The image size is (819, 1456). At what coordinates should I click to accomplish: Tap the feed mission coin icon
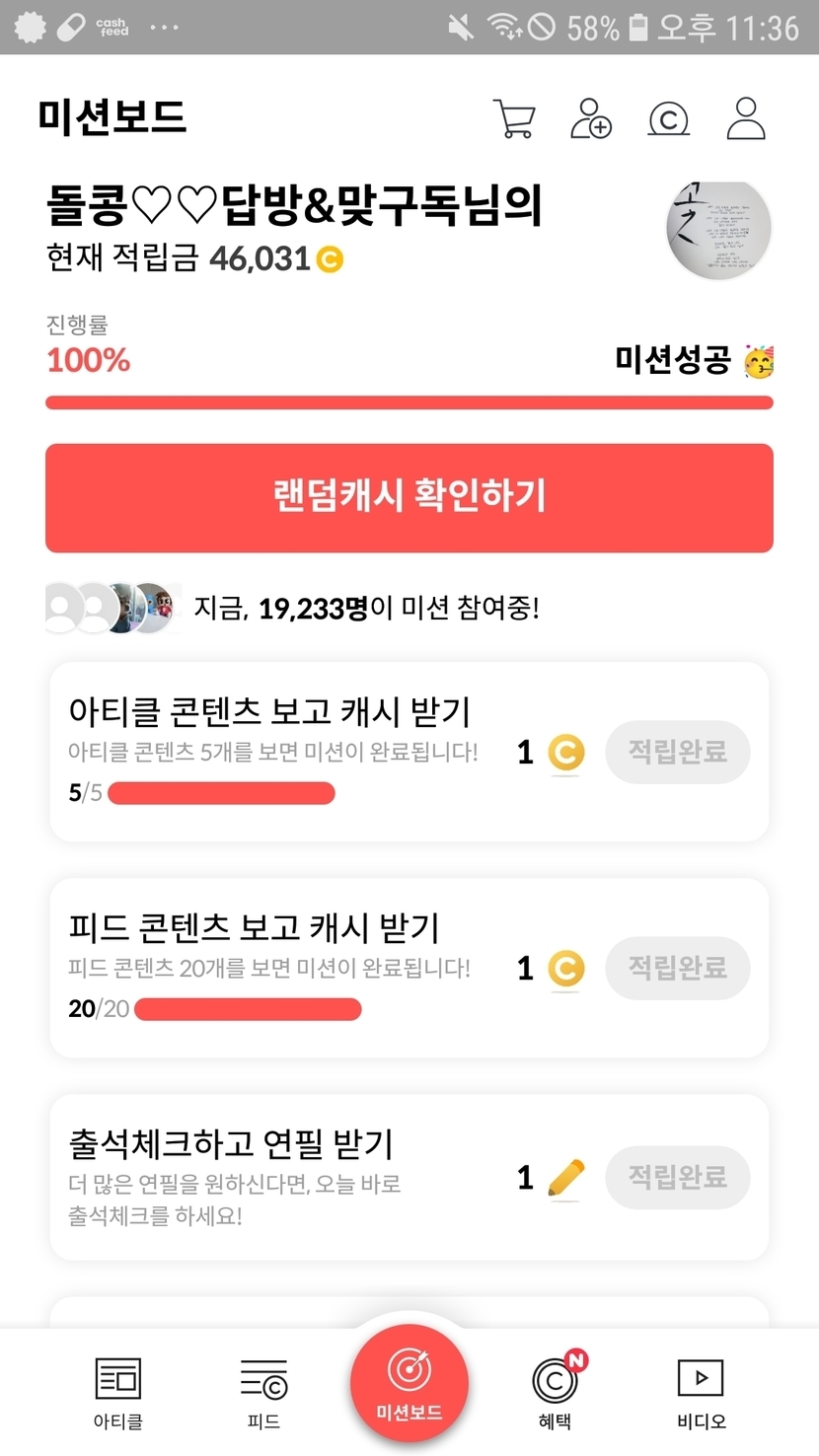coord(565,969)
